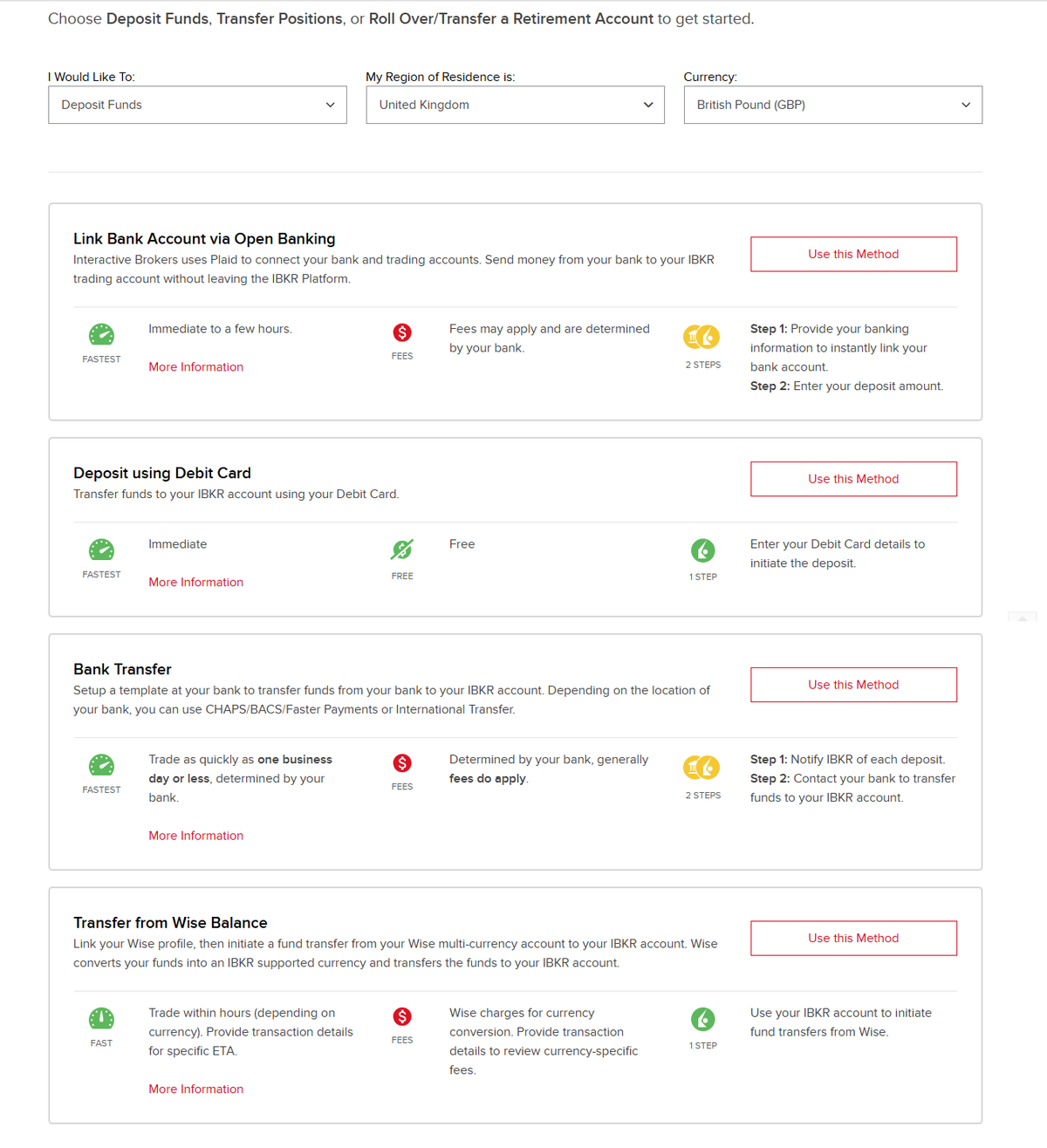The image size is (1047, 1148).
Task: Open the Currency British Pound (GBP) dropdown
Action: tap(832, 105)
